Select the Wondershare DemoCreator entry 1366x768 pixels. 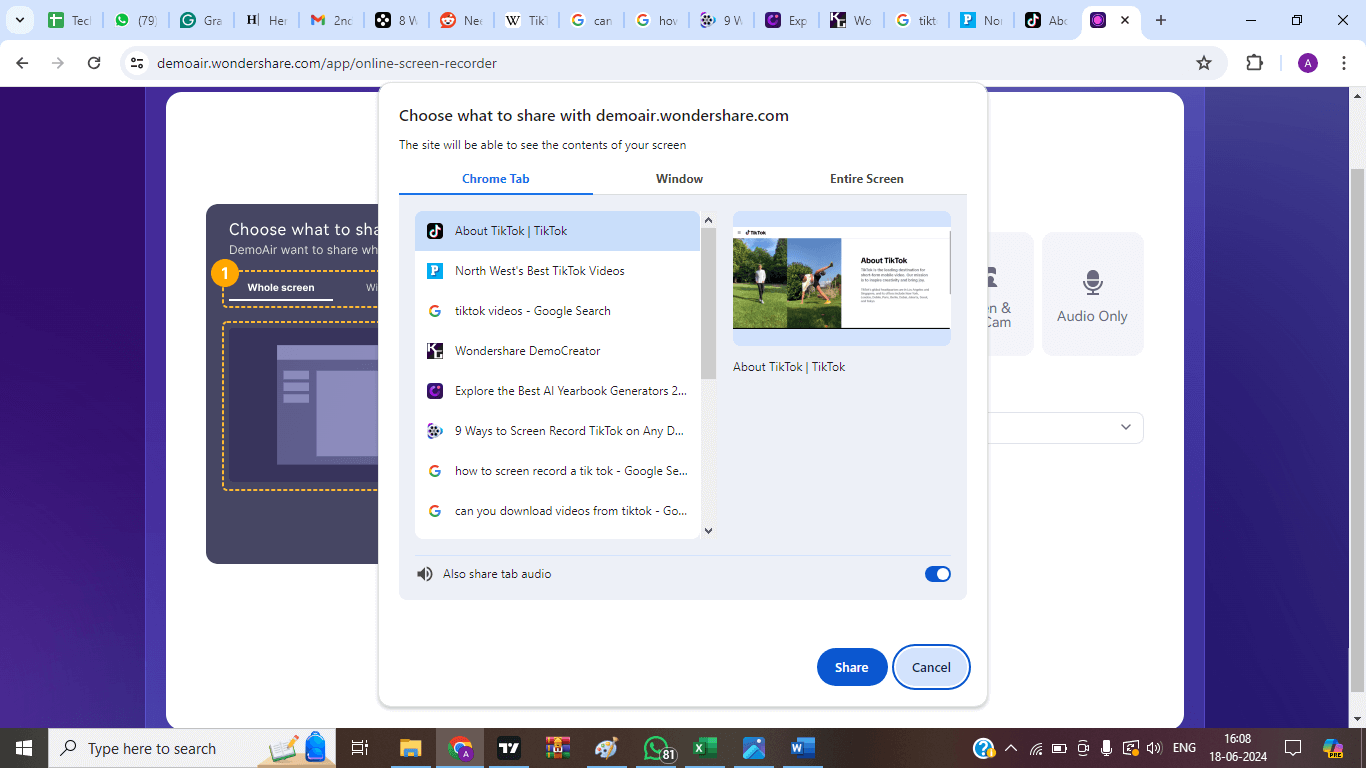pyautogui.click(x=557, y=351)
